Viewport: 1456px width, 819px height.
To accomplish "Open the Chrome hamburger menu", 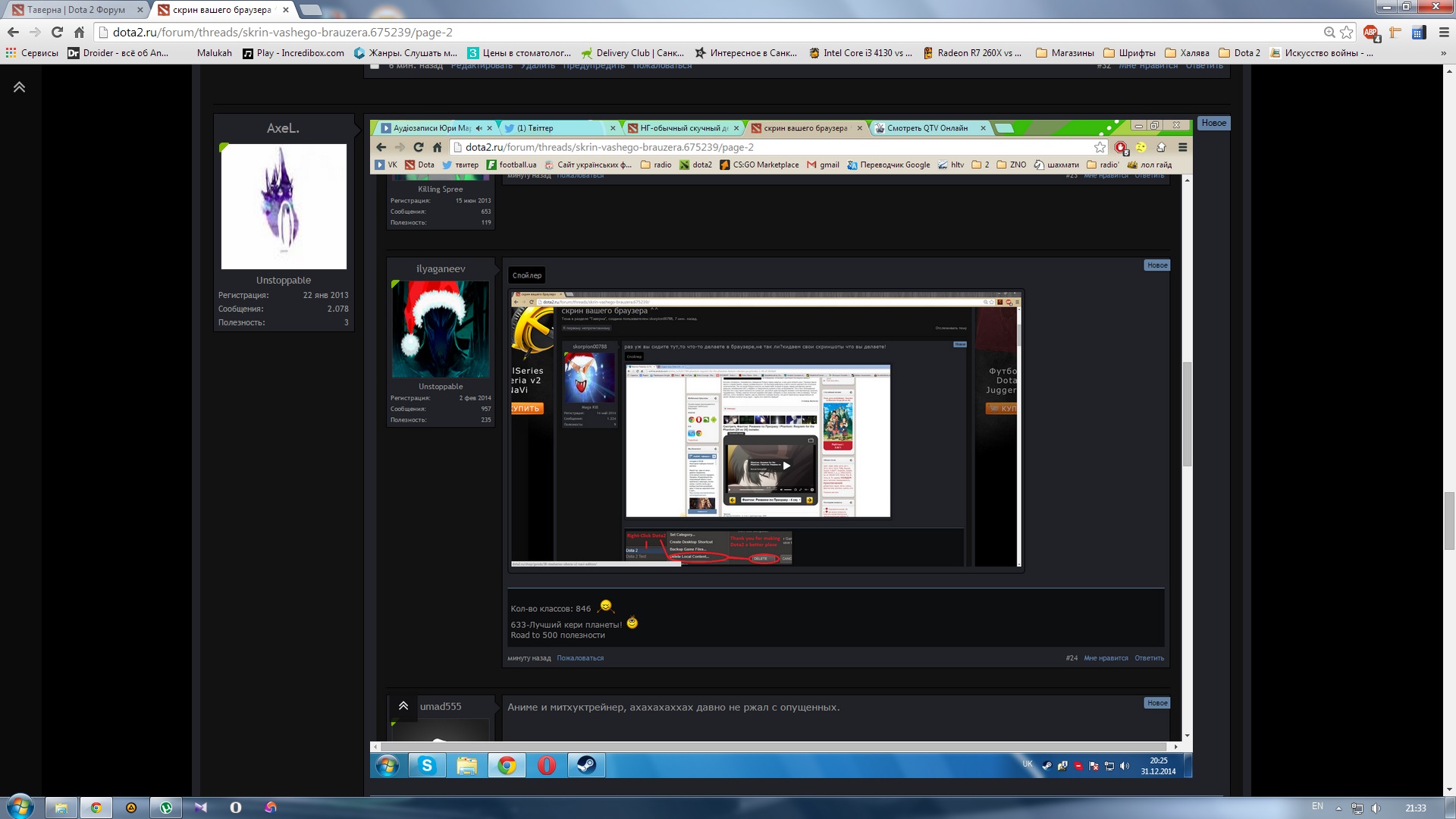I will (1444, 32).
